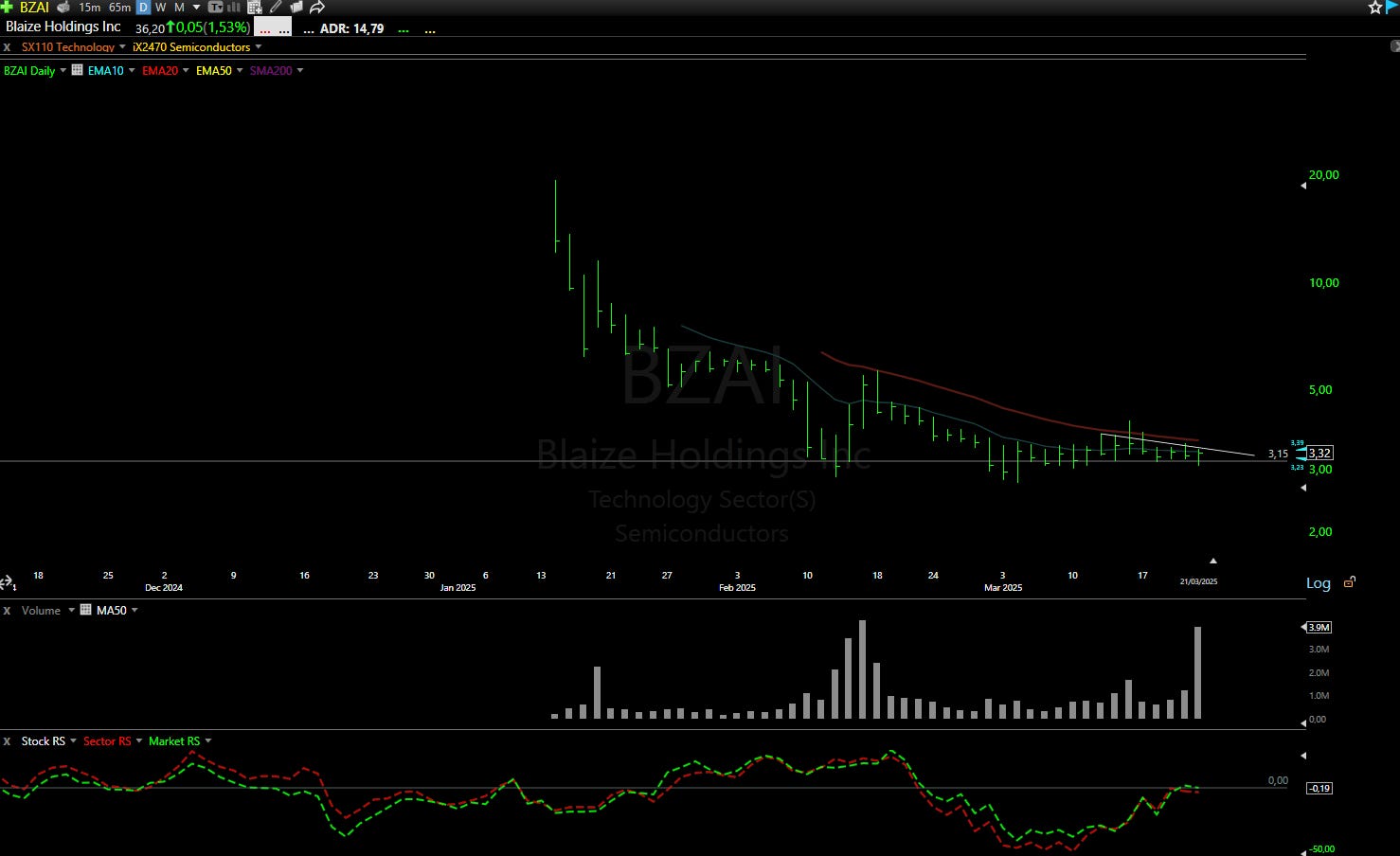Click the 3.9M volume value label
This screenshot has height=856, width=1400.
point(1319,627)
